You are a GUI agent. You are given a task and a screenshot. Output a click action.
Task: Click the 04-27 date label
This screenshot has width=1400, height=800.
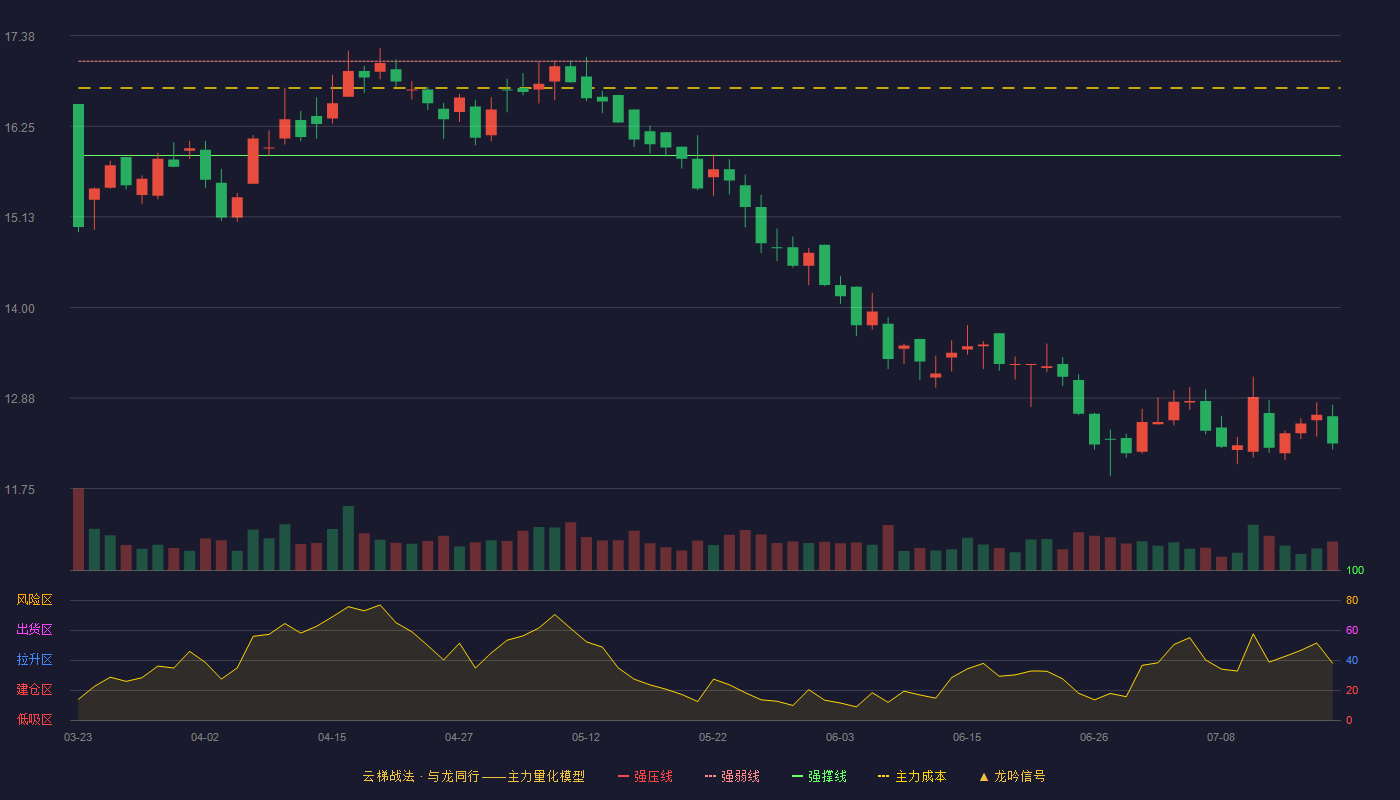[x=459, y=737]
